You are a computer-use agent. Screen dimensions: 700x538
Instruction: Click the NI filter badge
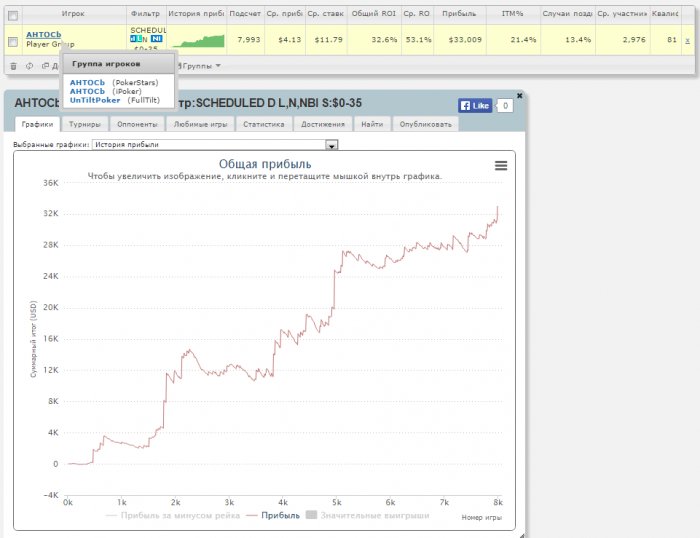156,39
